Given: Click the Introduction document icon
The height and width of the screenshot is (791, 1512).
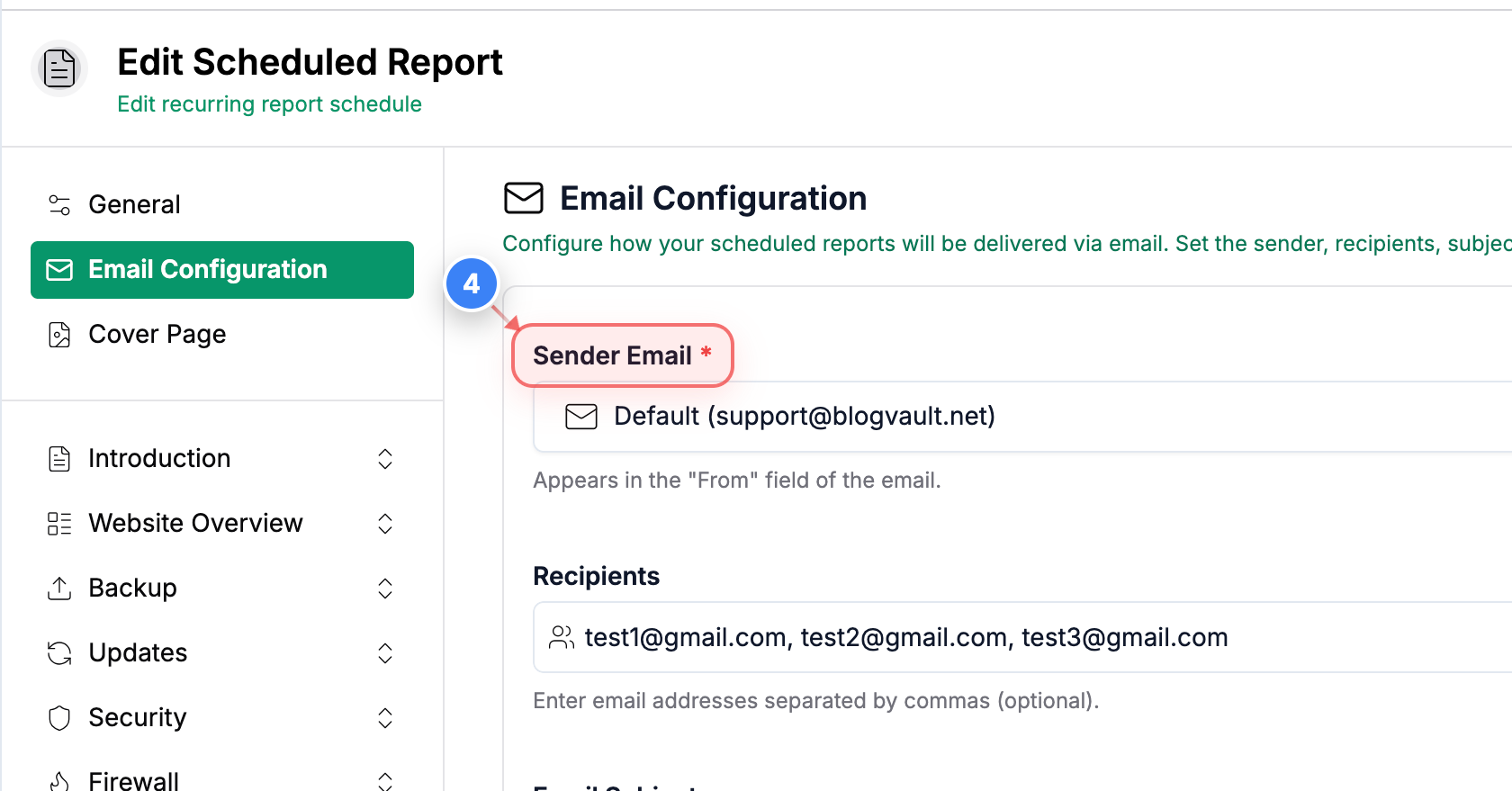Looking at the screenshot, I should point(59,458).
